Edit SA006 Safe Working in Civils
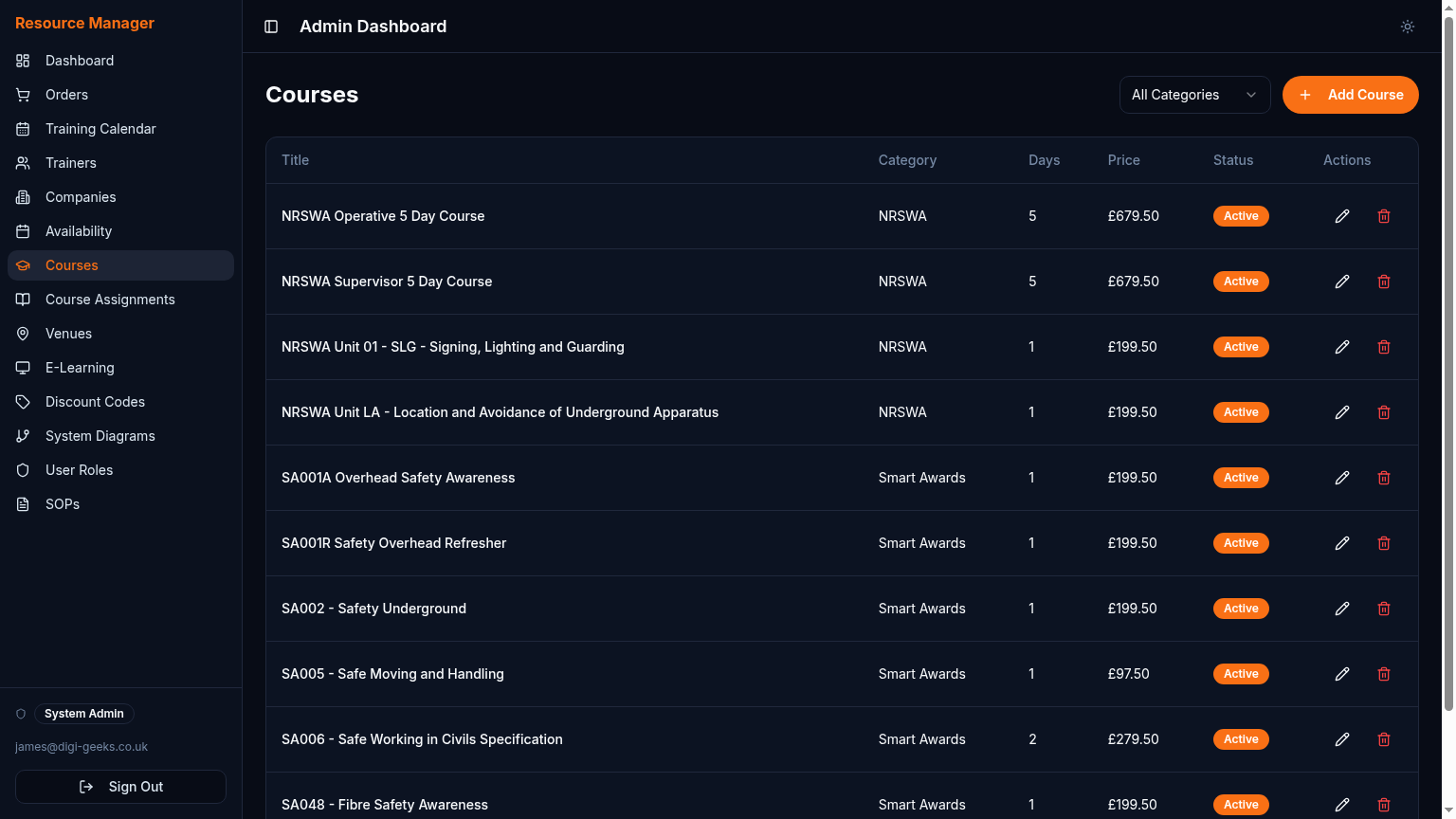This screenshot has height=819, width=1456. coord(1342,739)
